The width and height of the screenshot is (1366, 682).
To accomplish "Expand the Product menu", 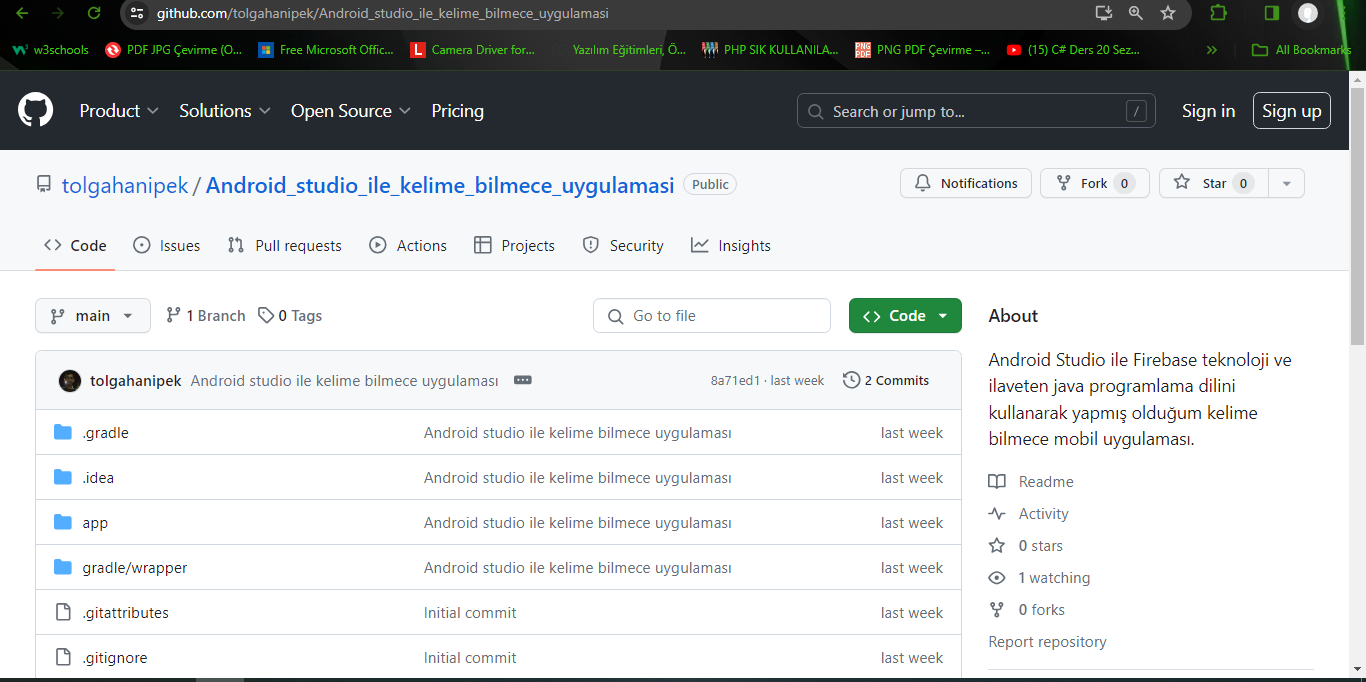I will (x=119, y=111).
